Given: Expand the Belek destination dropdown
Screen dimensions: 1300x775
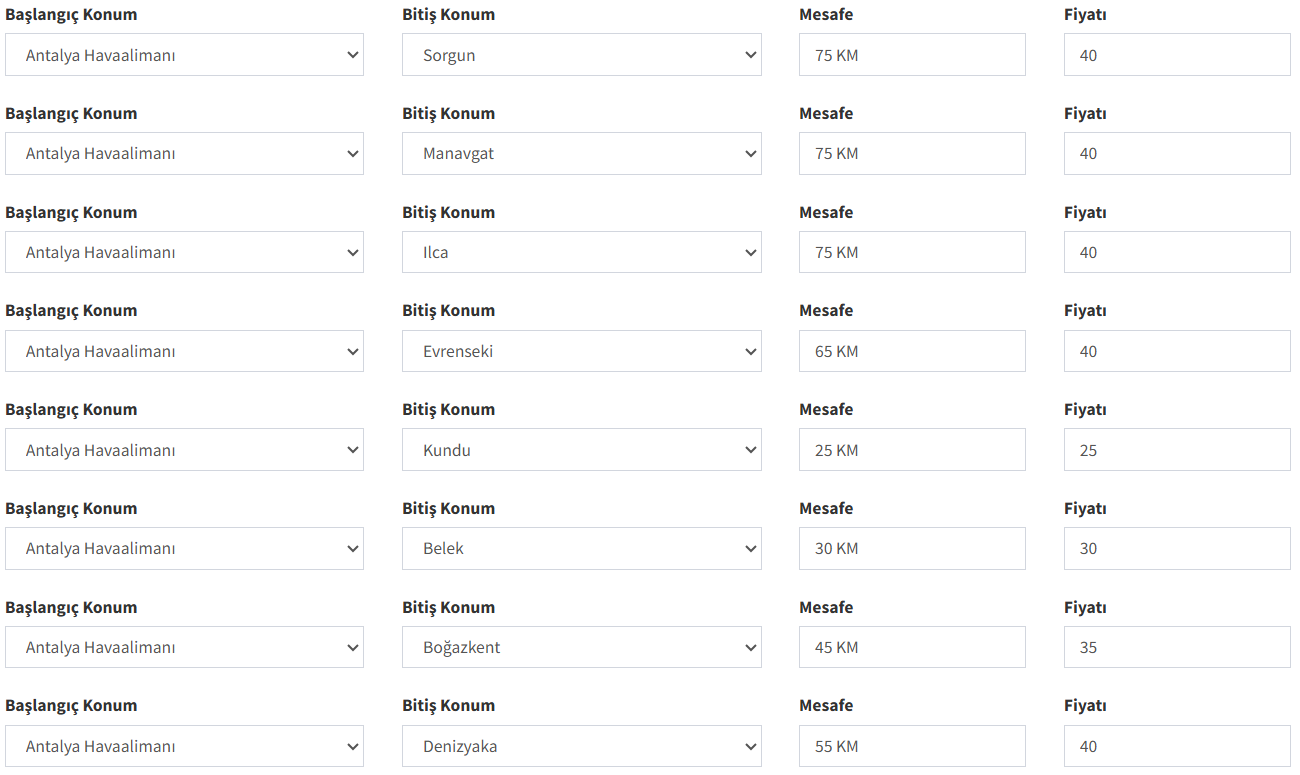Looking at the screenshot, I should [x=581, y=548].
